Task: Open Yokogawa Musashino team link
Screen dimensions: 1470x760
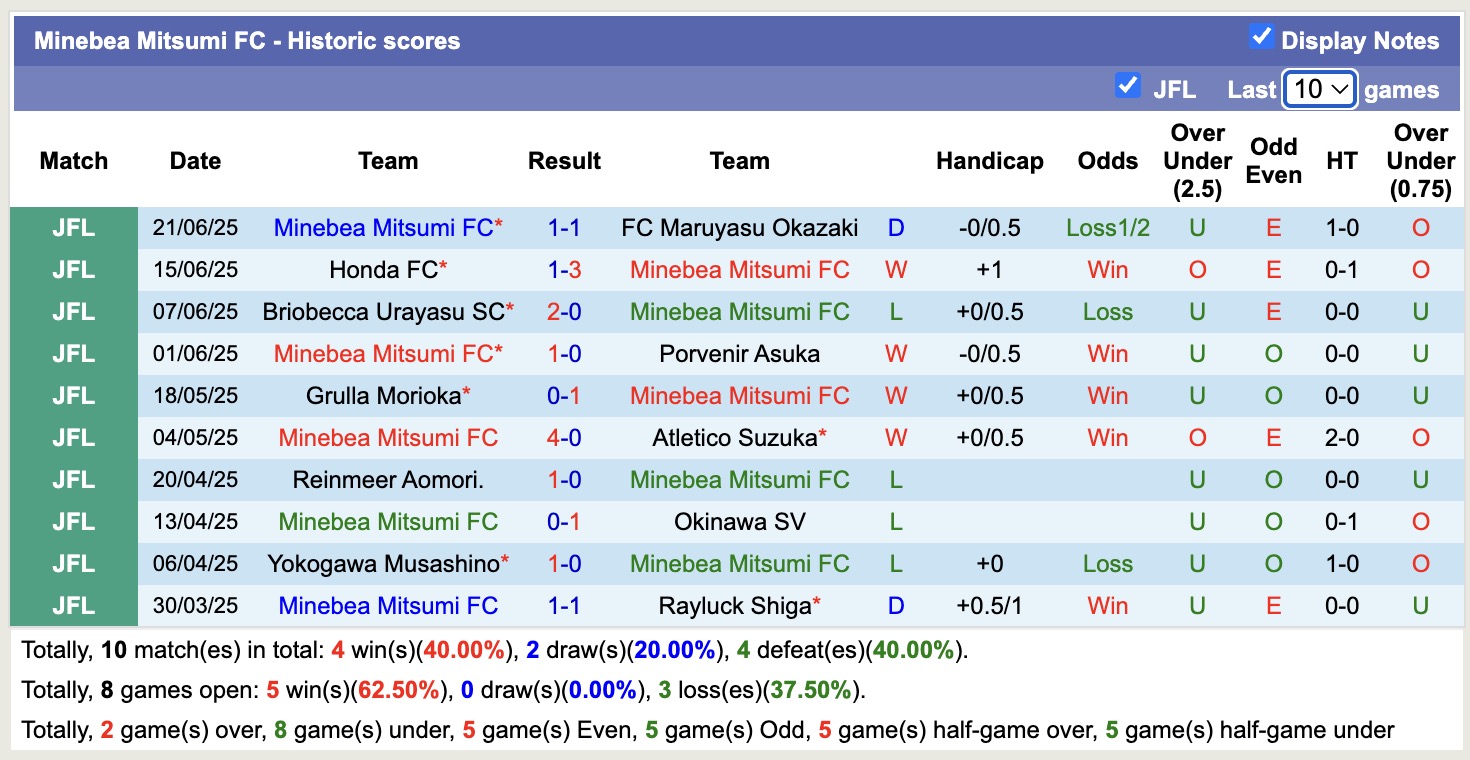Action: point(383,564)
